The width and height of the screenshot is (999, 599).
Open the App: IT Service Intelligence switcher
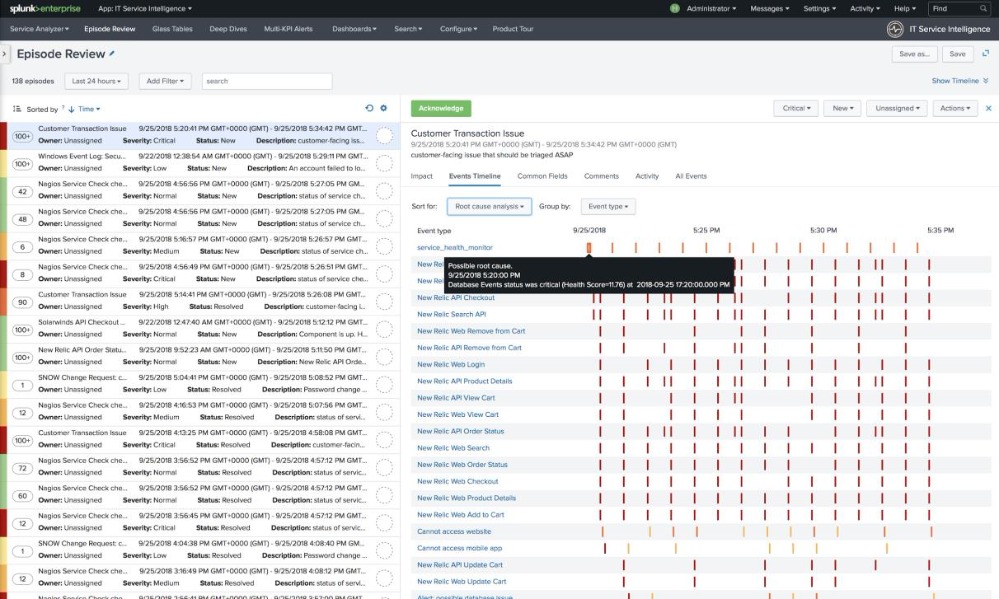click(x=145, y=9)
